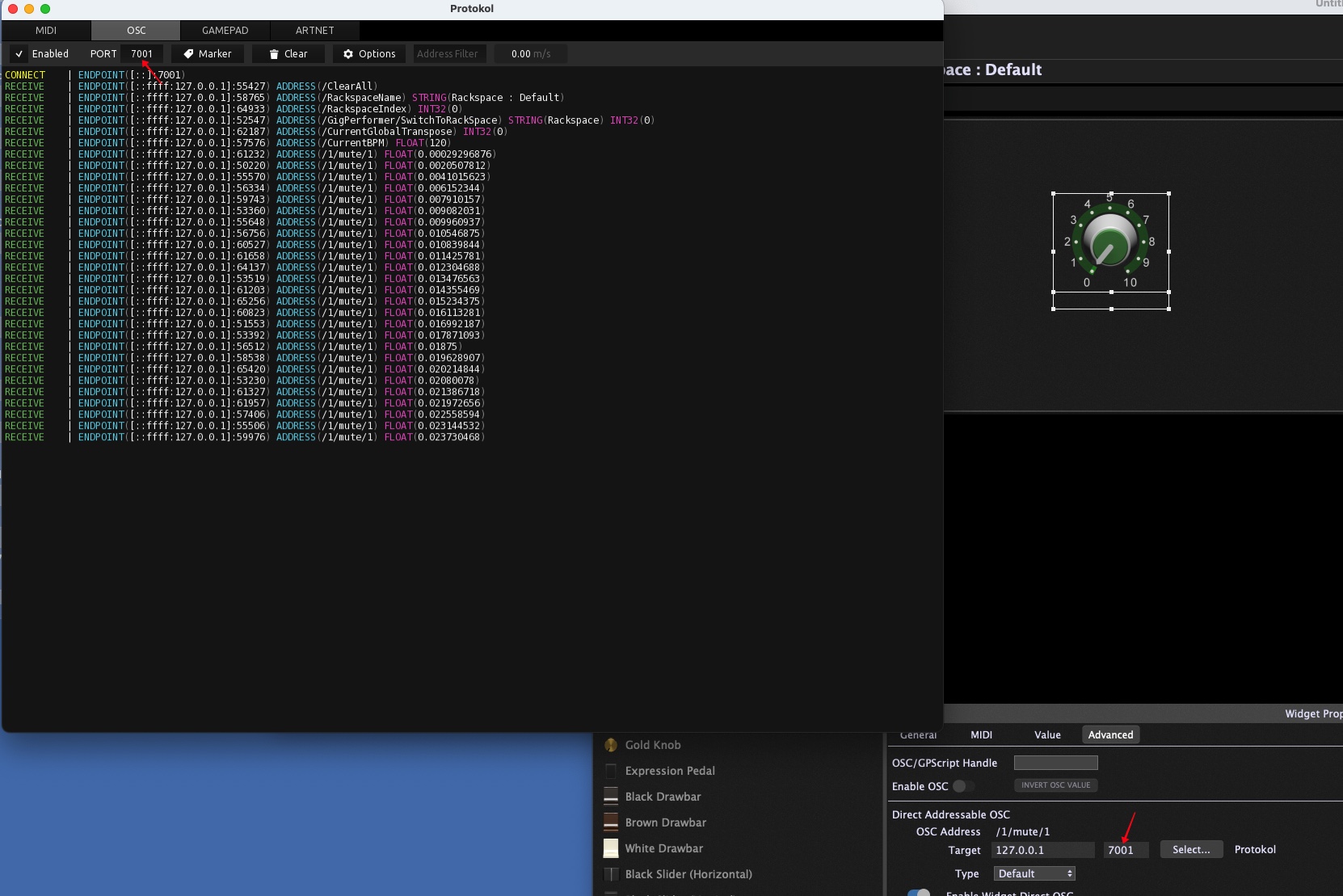Click the /GigPerformer/SwitchToRackSpace log entry
Screen dimensions: 1343x896
(x=330, y=120)
